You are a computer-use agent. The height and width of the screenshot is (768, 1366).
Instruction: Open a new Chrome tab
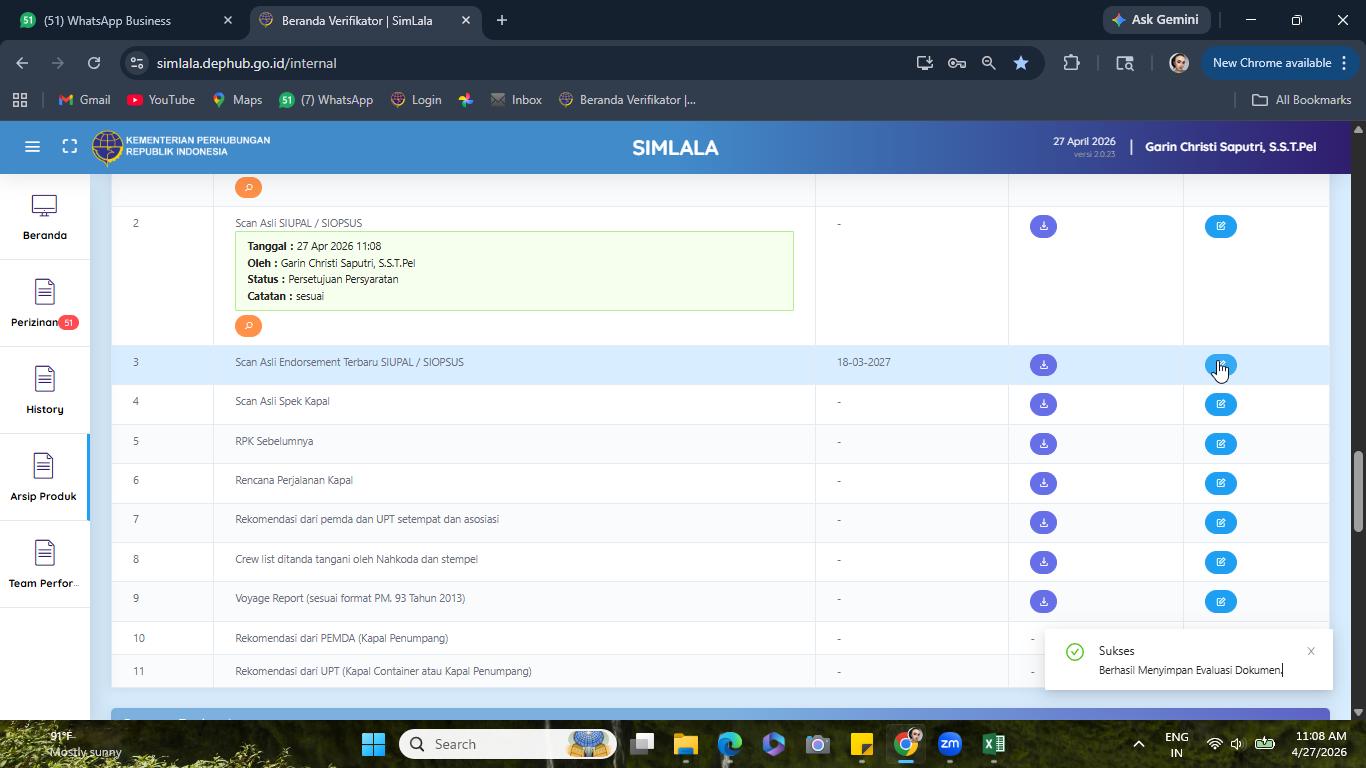pyautogui.click(x=502, y=20)
